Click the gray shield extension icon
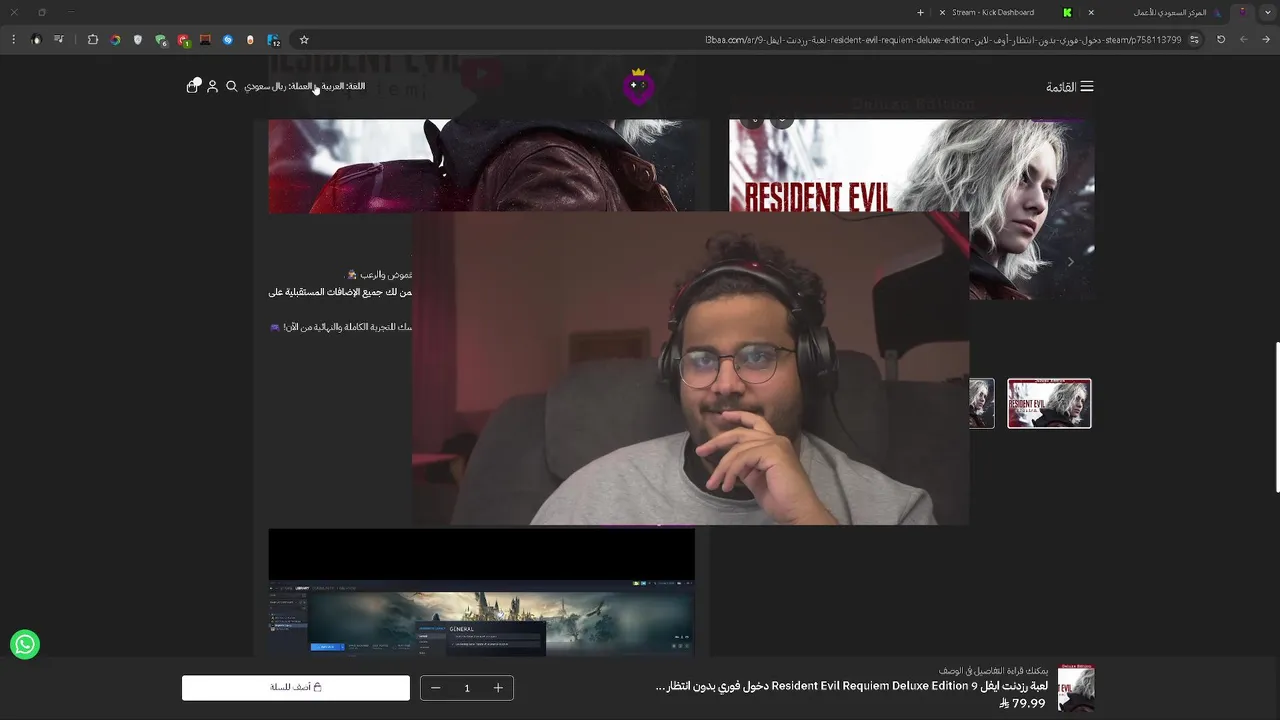This screenshot has width=1280, height=720. pos(138,40)
